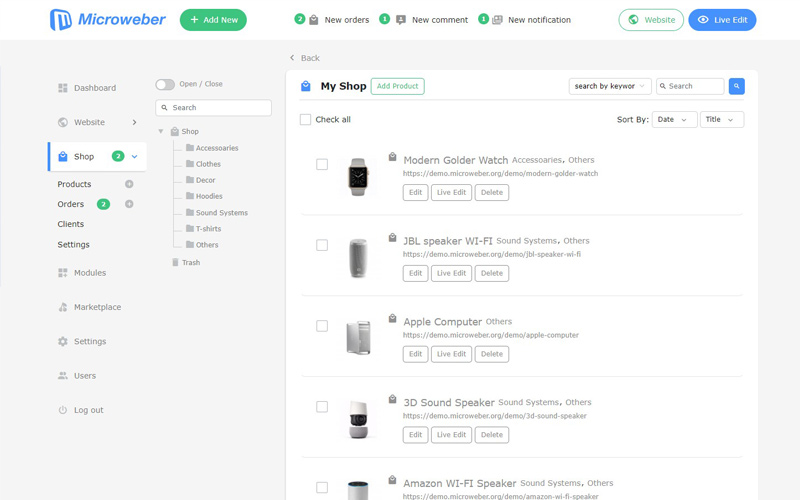This screenshot has width=800, height=500.
Task: Click the Add Product button
Action: click(x=397, y=86)
